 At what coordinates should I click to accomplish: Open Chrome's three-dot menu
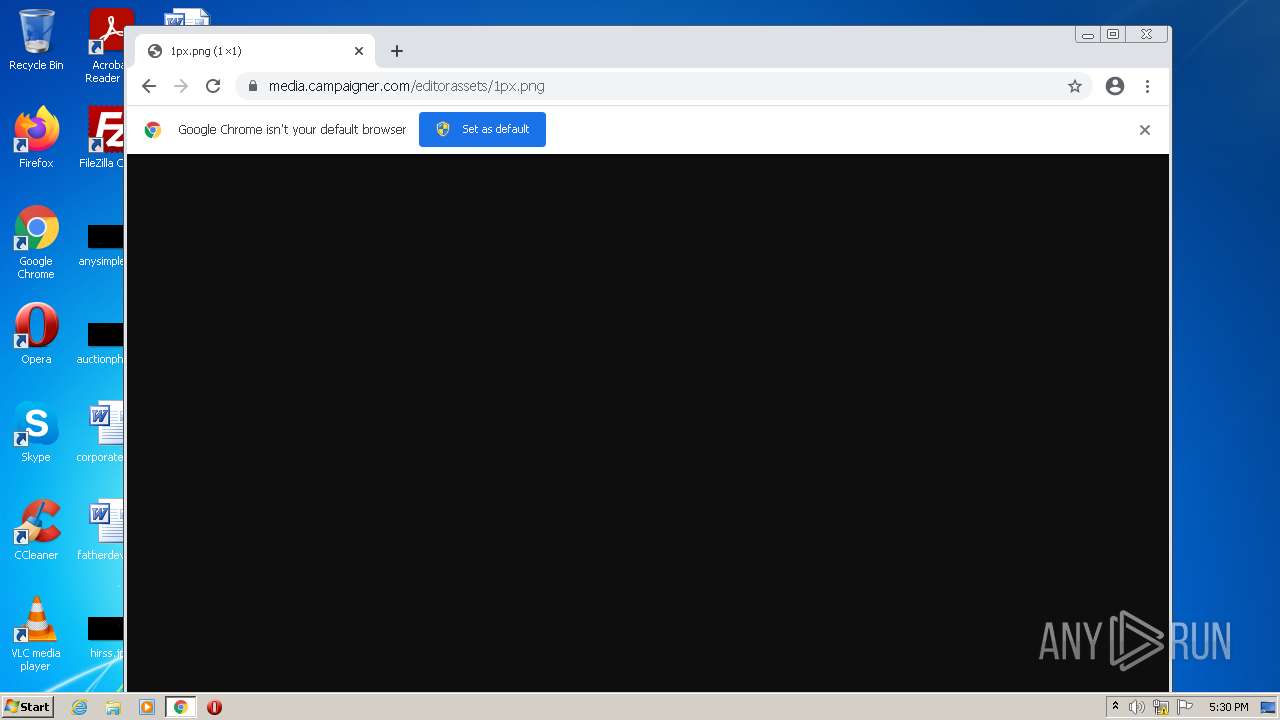point(1147,86)
